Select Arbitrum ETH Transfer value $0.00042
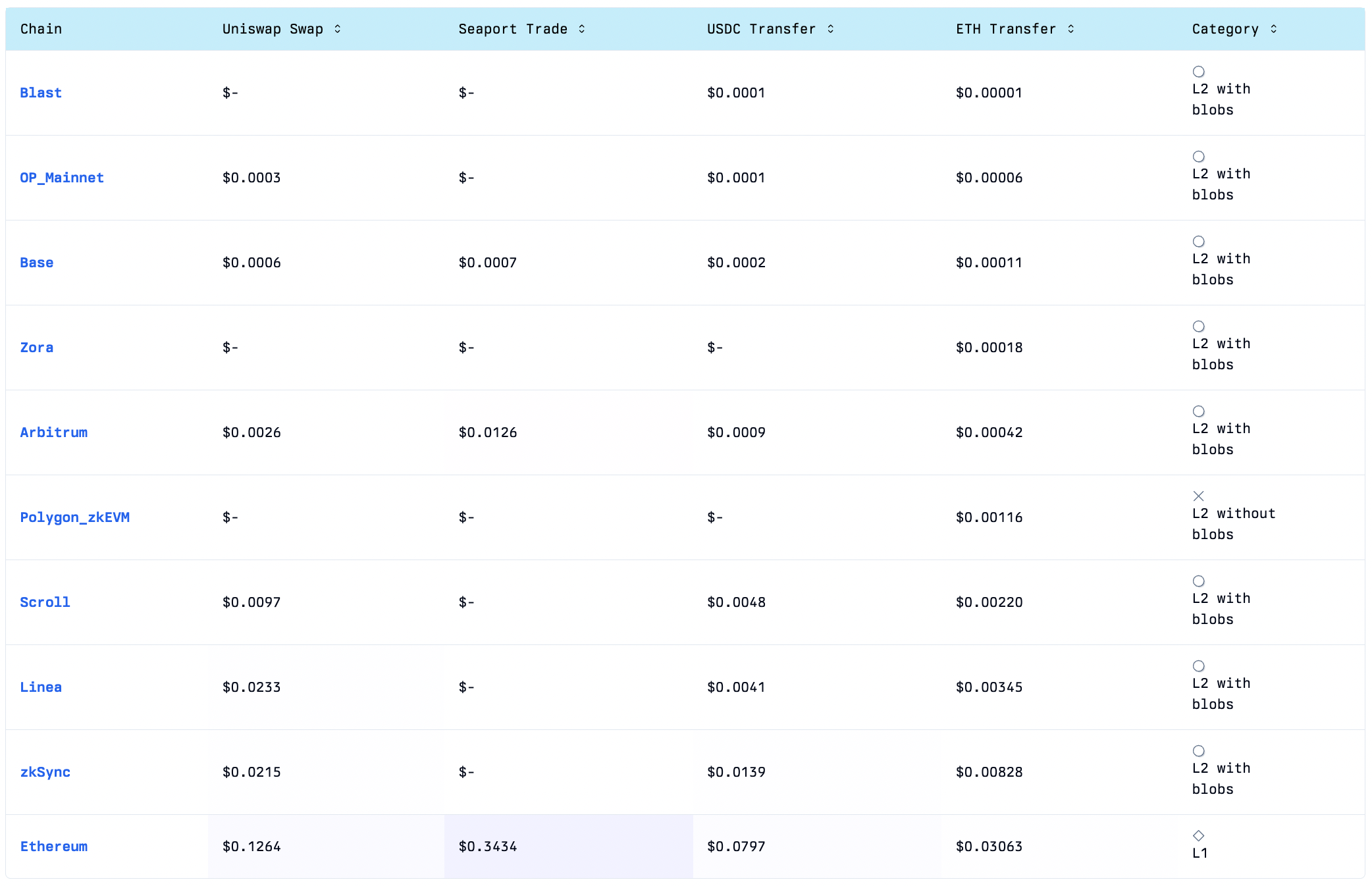The image size is (1372, 886). pyautogui.click(x=989, y=432)
